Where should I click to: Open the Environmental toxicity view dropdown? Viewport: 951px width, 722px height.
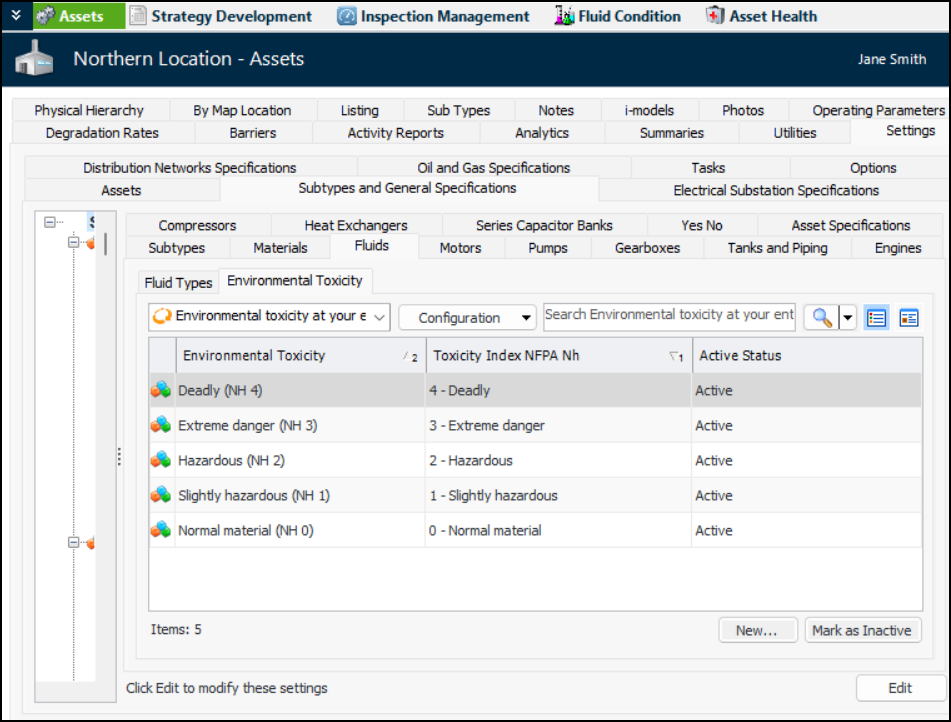click(x=268, y=317)
